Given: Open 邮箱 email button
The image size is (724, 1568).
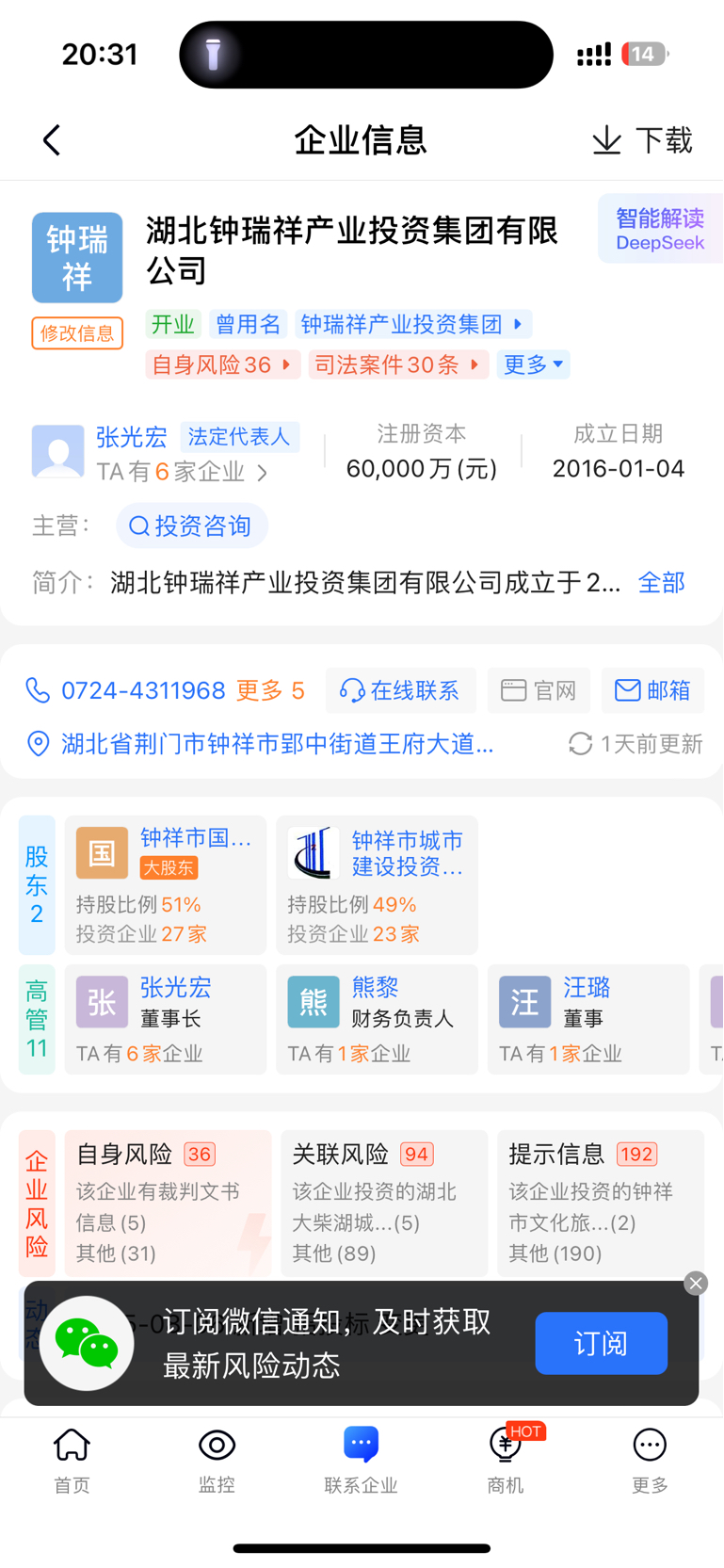Looking at the screenshot, I should click(x=652, y=690).
